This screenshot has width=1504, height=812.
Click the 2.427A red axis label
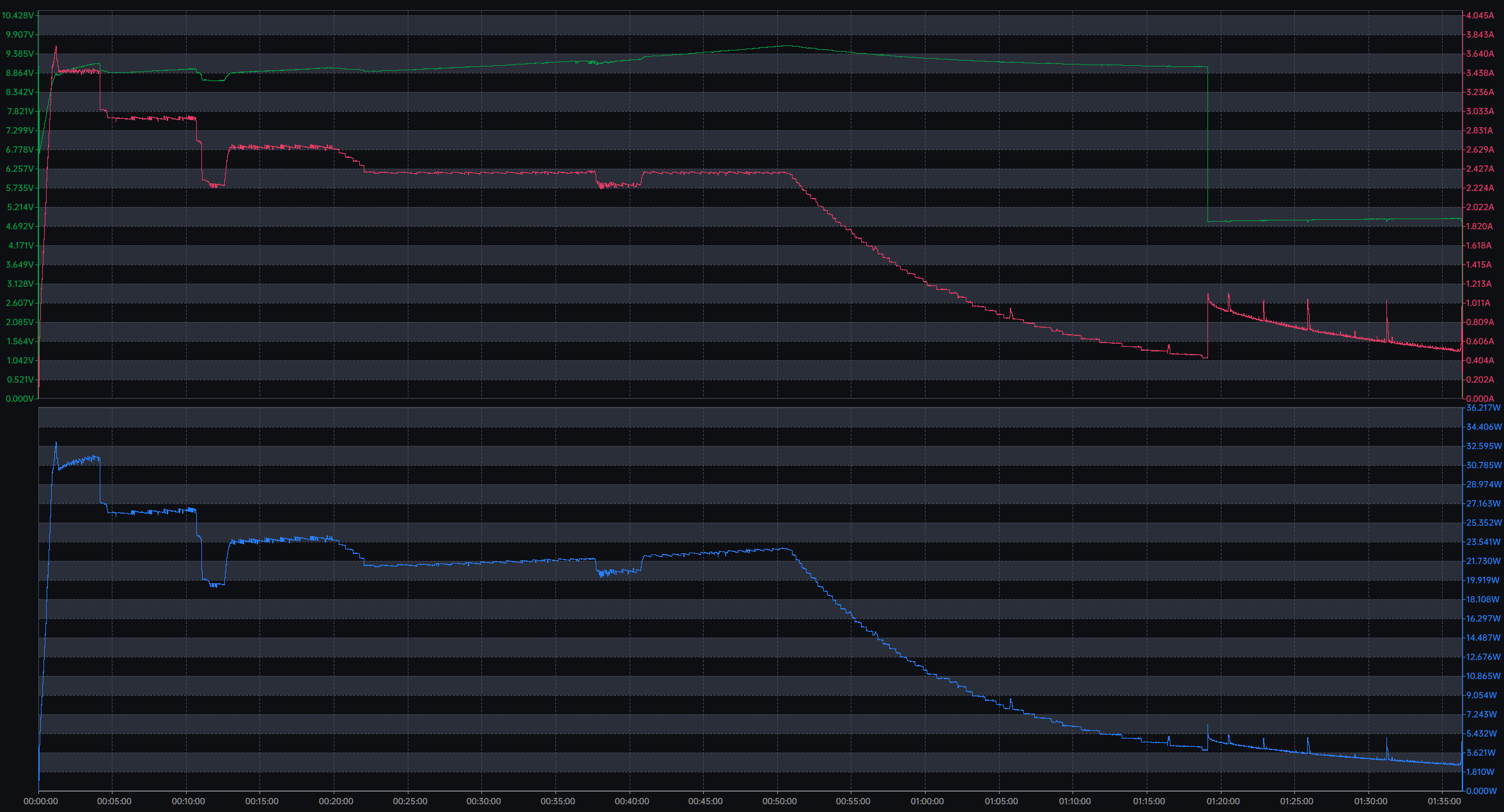pos(1480,169)
